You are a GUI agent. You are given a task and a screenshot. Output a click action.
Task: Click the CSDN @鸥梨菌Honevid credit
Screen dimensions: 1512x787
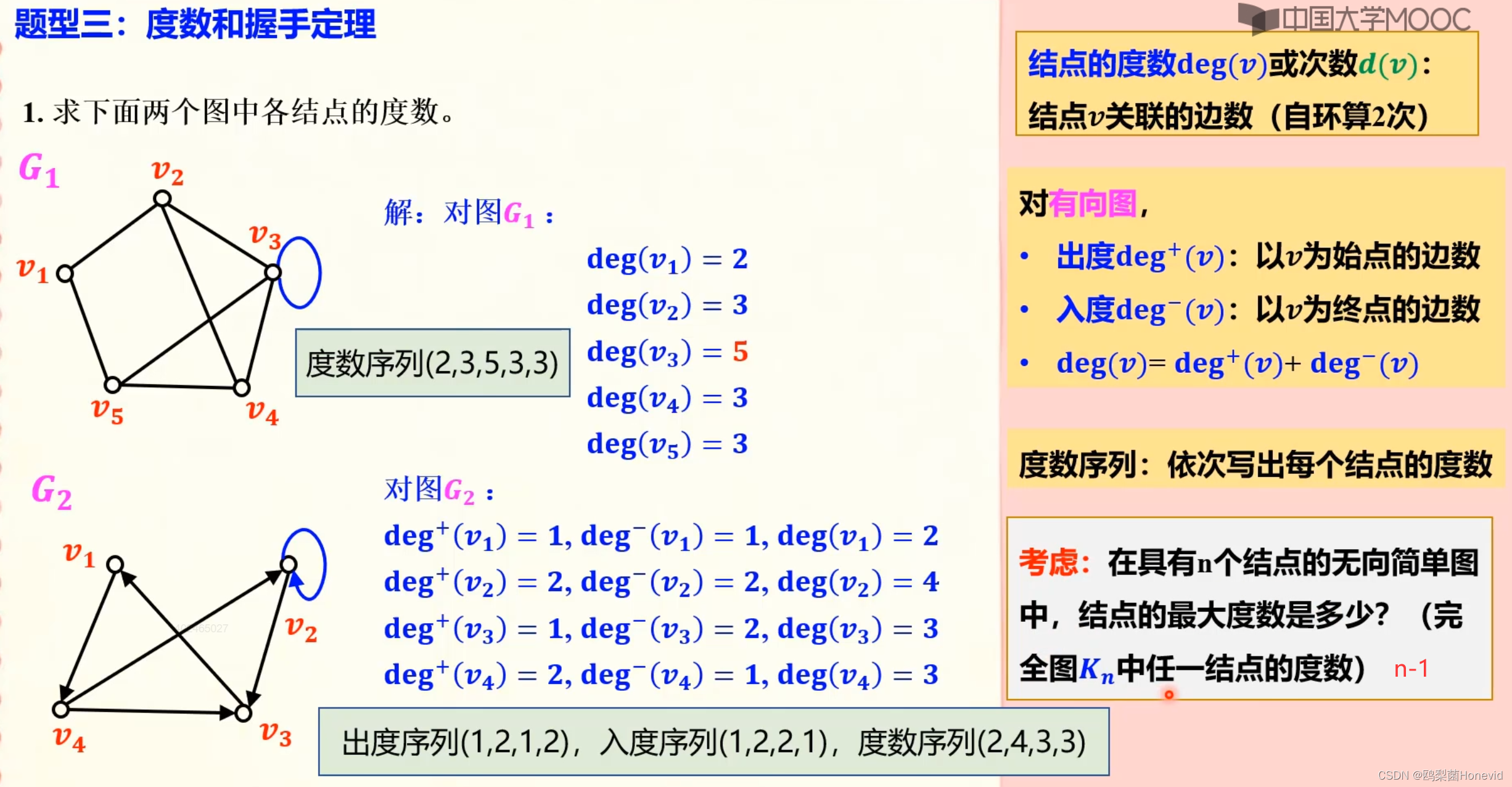[x=1440, y=775]
